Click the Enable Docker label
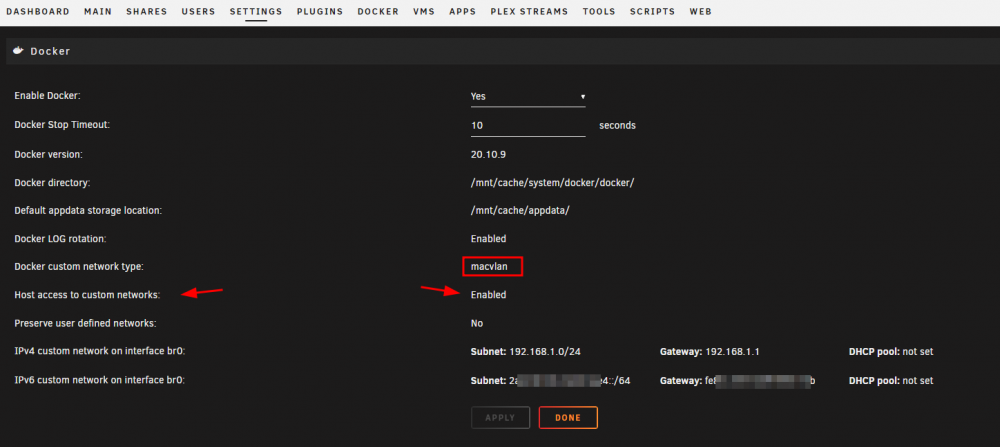 click(x=48, y=96)
